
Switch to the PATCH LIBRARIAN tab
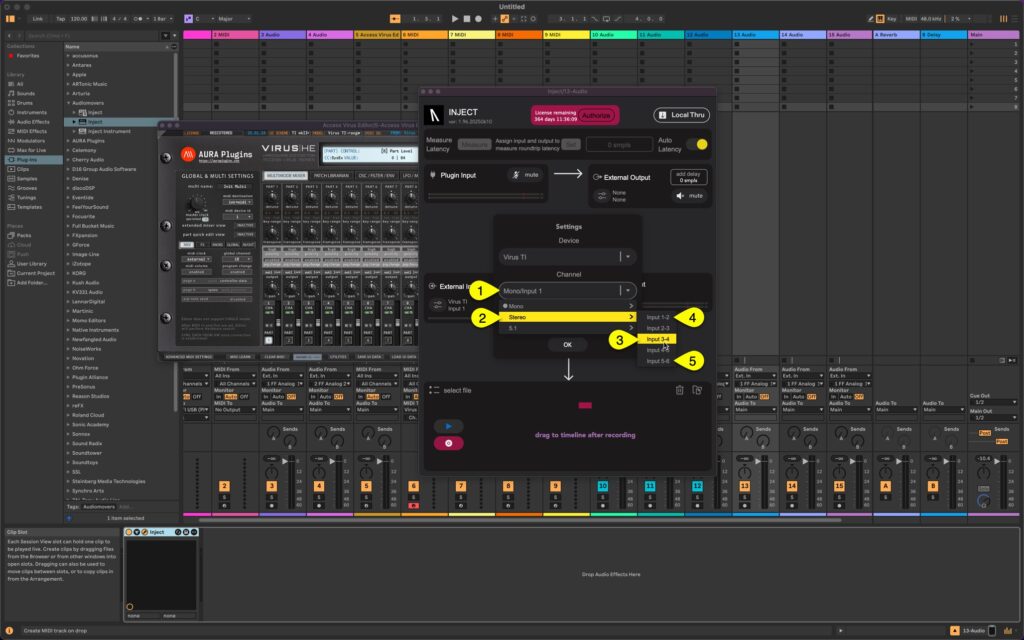click(331, 174)
